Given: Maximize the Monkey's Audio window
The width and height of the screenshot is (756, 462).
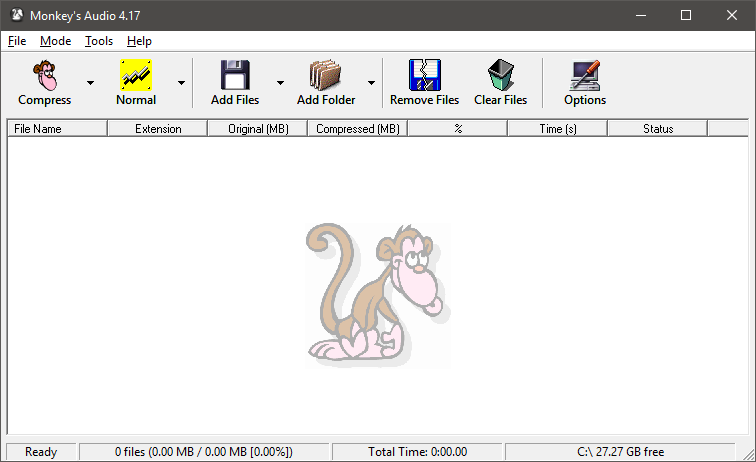Looking at the screenshot, I should click(686, 15).
